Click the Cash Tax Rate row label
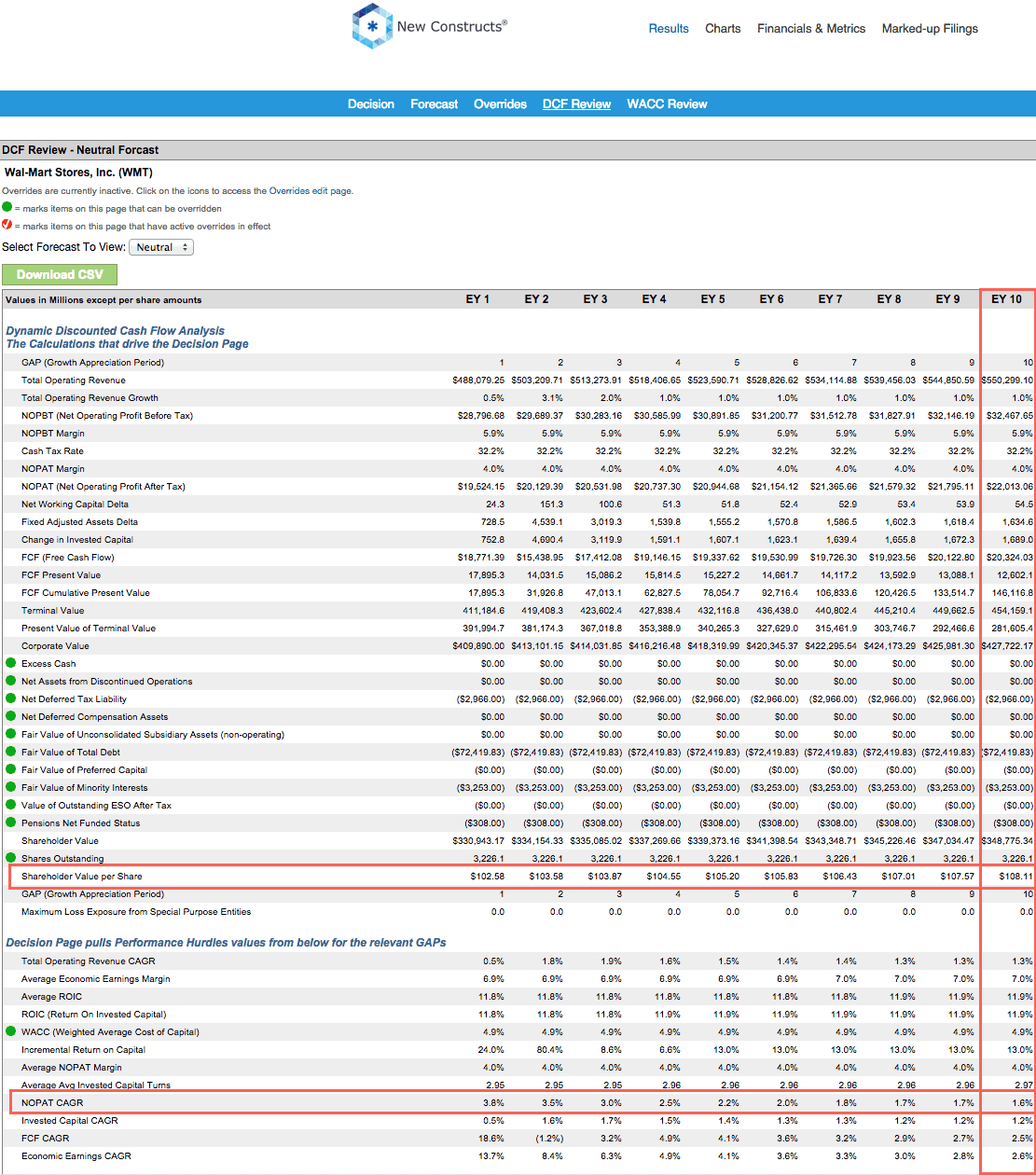Image resolution: width=1036 pixels, height=1175 pixels. coord(50,451)
